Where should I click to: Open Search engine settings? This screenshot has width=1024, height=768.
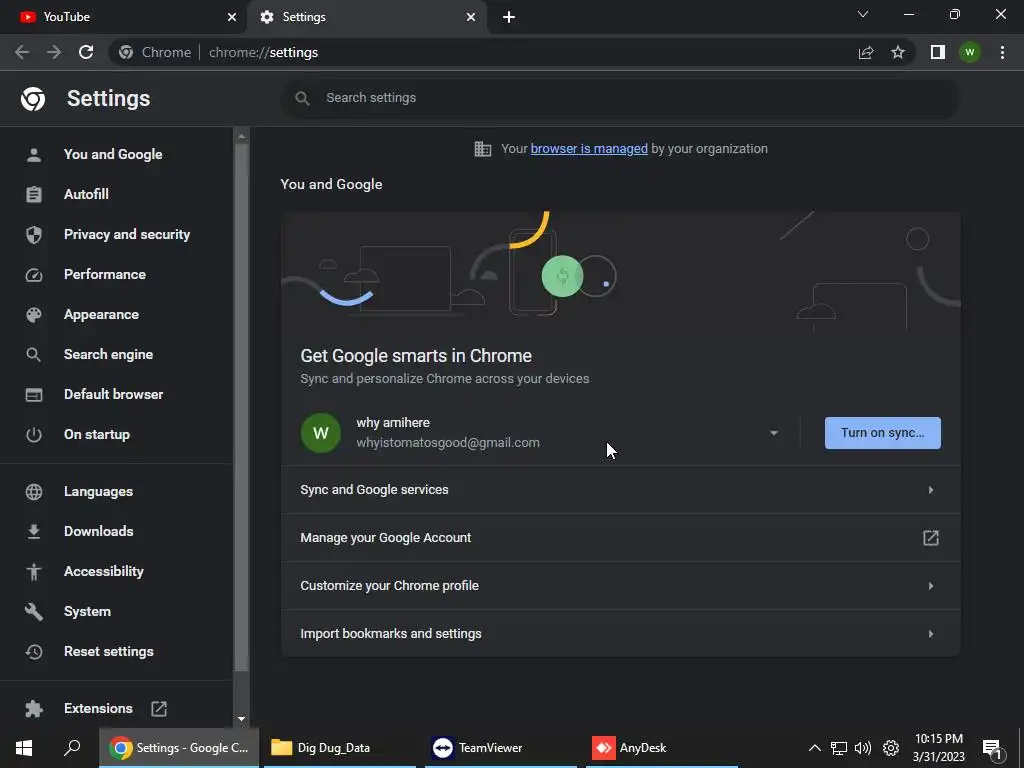tap(108, 354)
